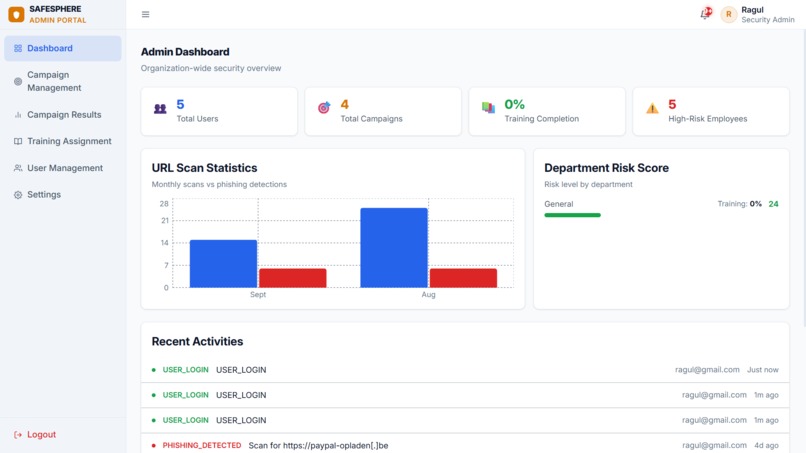Click the SafeSphere shield logo
The image size is (806, 453).
point(16,14)
